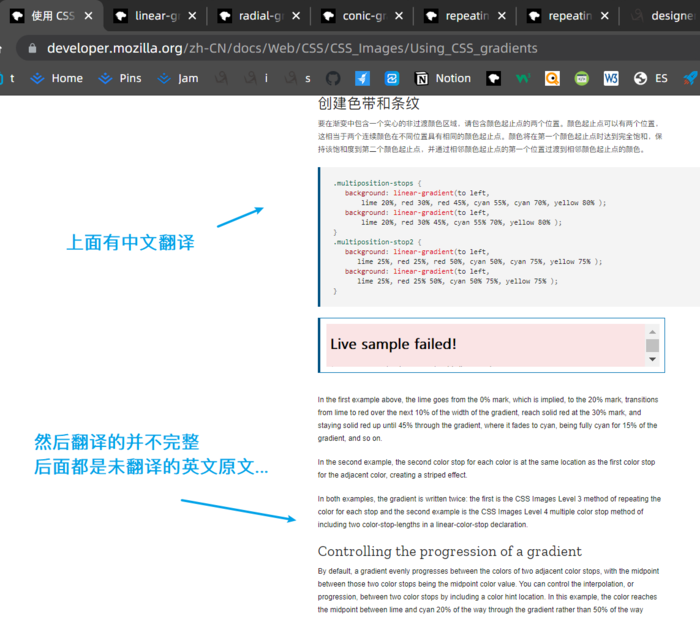Open the Pins bookmark

pos(120,79)
